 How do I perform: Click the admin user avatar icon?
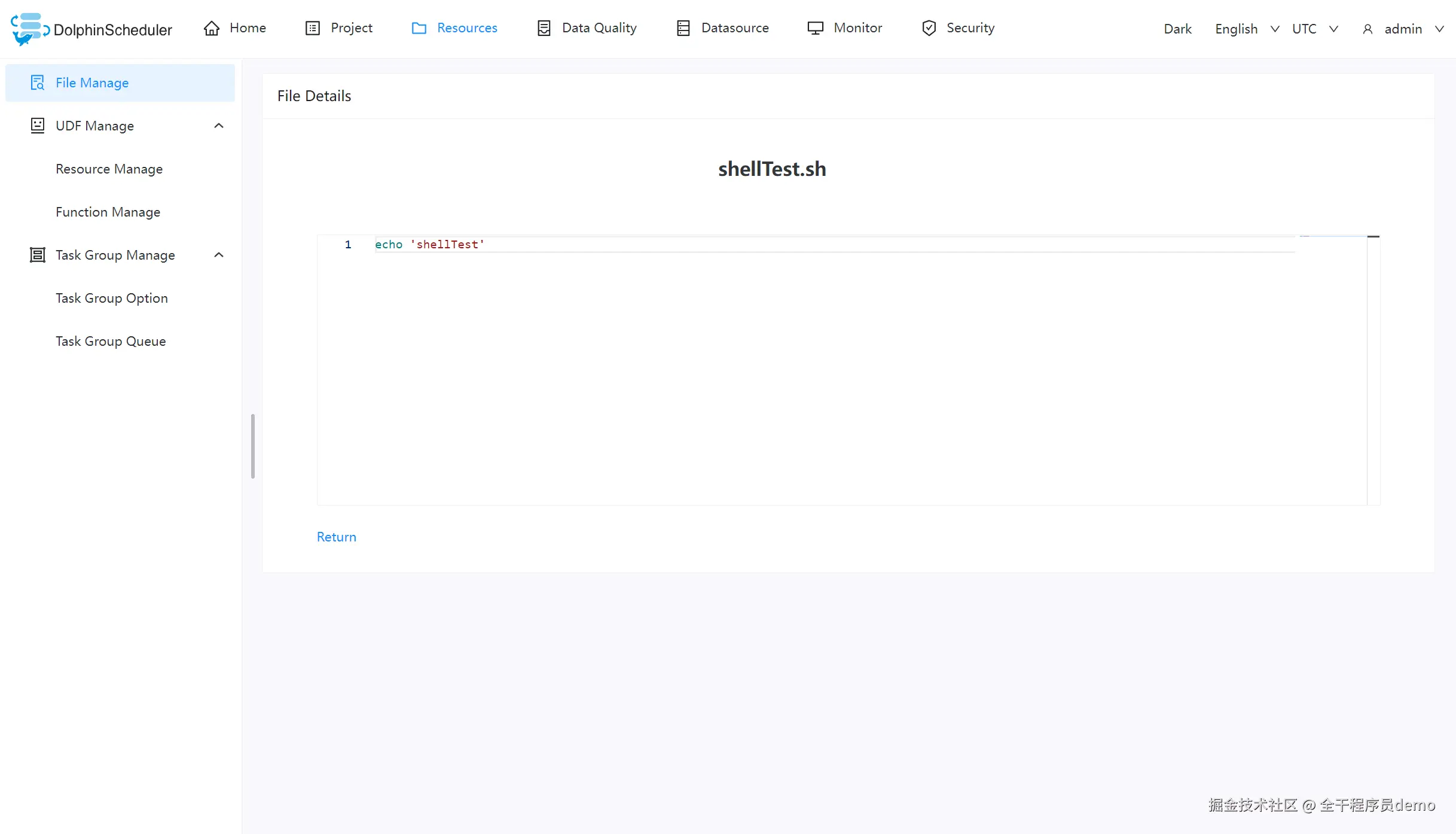coord(1368,29)
